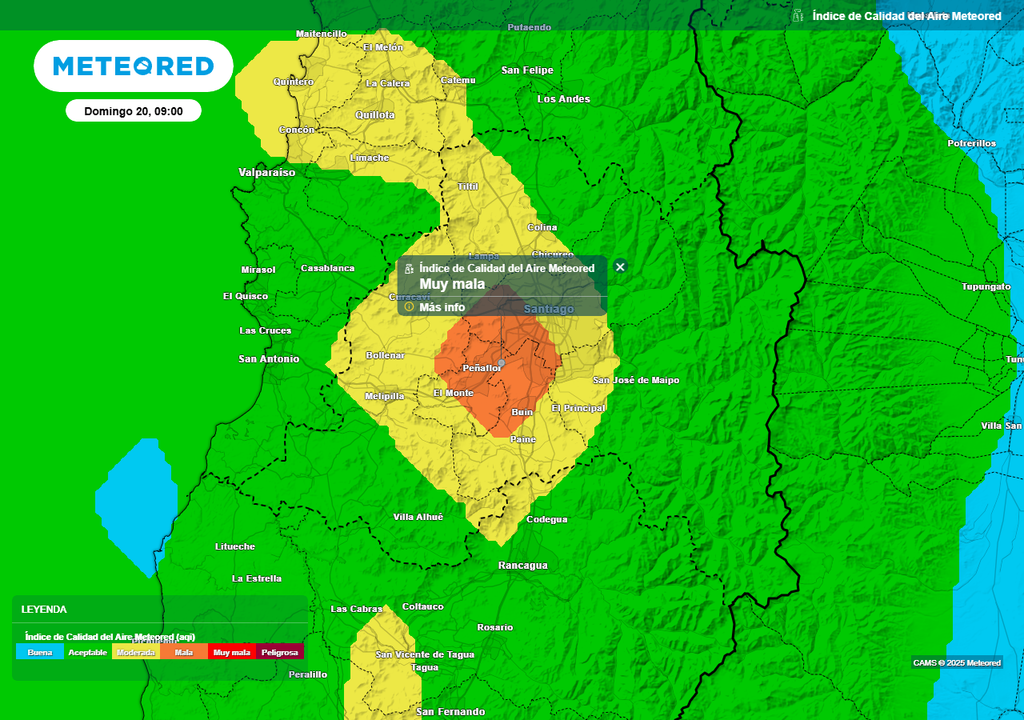Click the Quillota label
The image size is (1024, 720).
(375, 115)
